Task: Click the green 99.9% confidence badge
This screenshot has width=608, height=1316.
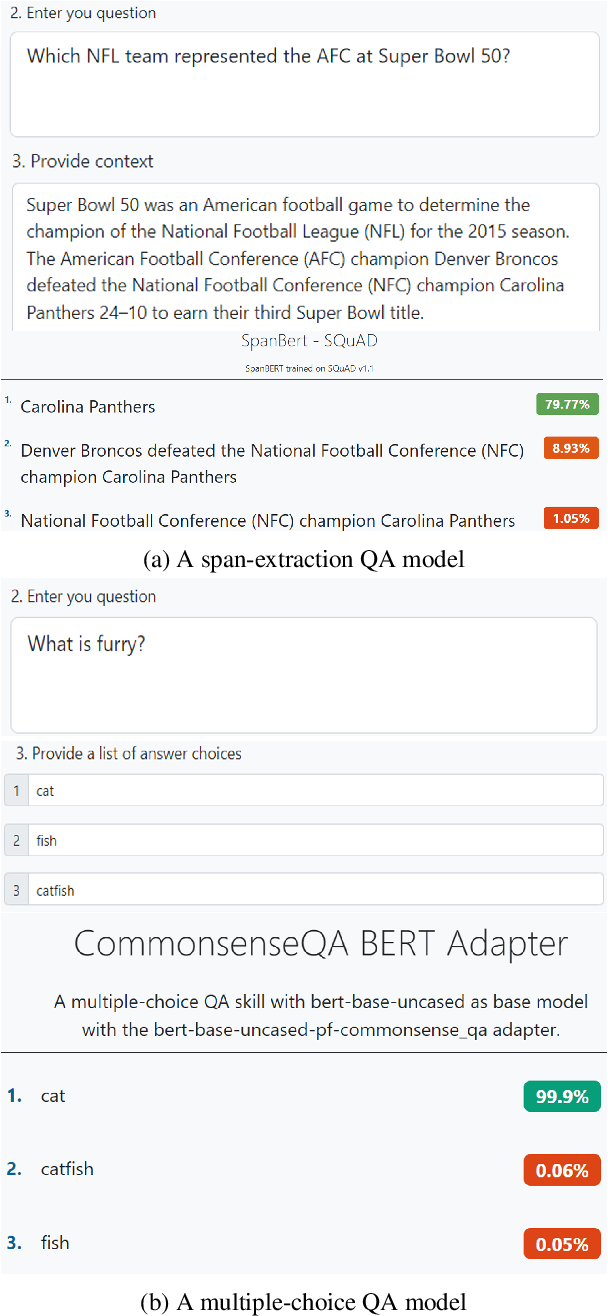Action: pos(562,1096)
